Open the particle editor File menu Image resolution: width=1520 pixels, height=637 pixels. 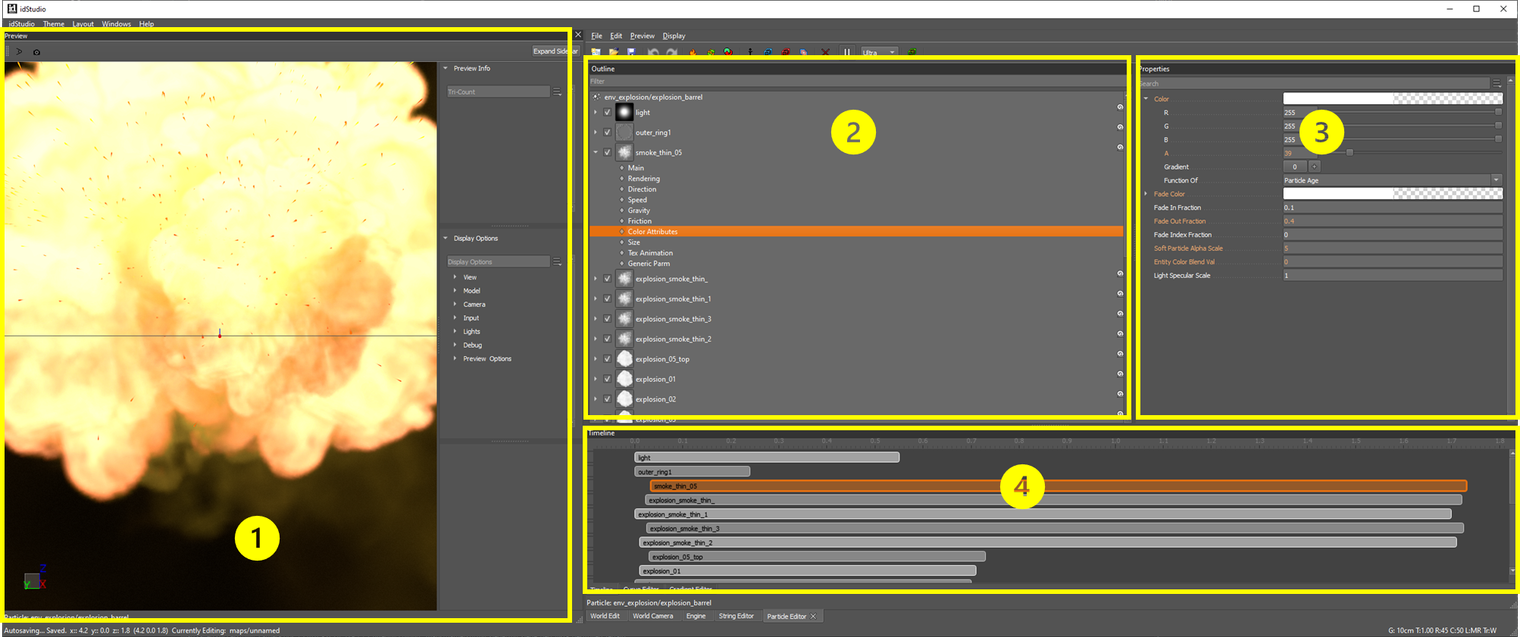point(597,36)
